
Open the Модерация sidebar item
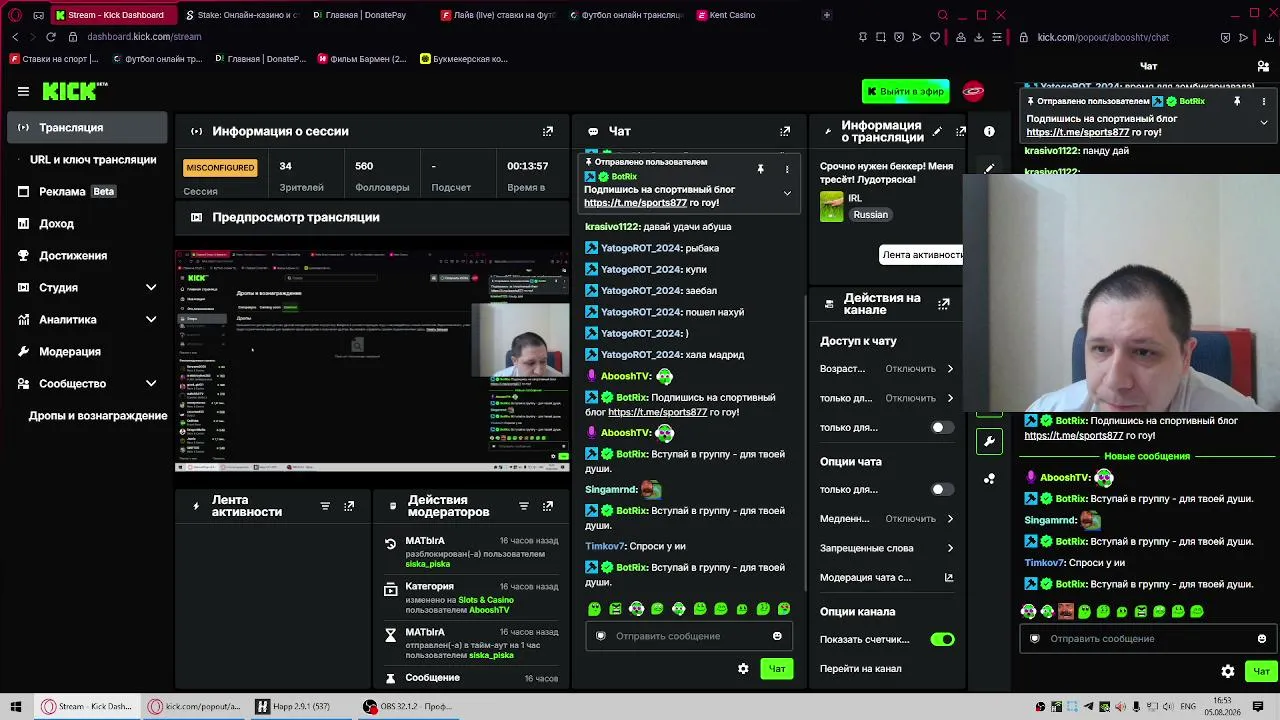pos(88,351)
